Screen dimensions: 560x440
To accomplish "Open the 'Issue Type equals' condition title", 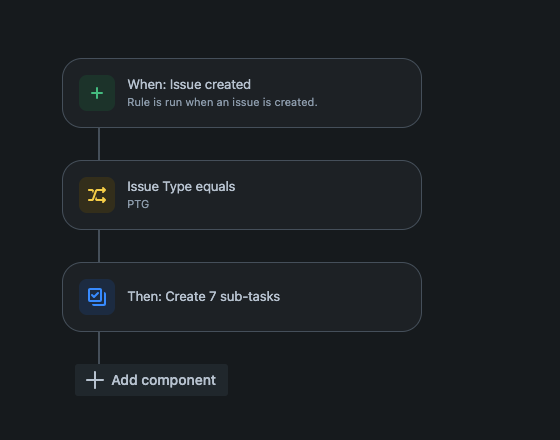I will point(181,186).
